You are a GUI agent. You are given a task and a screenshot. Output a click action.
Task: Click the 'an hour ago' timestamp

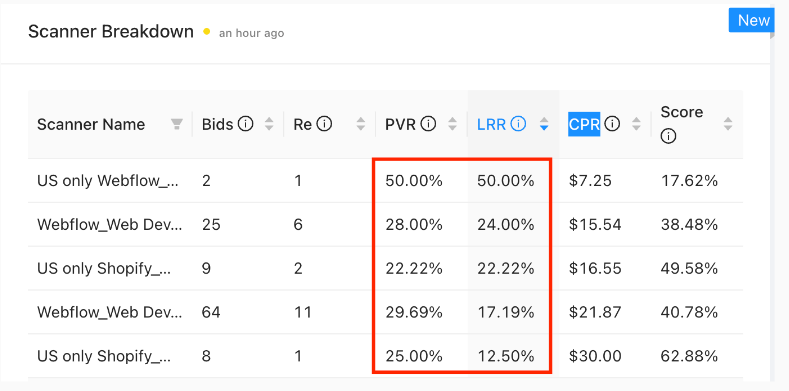[252, 33]
